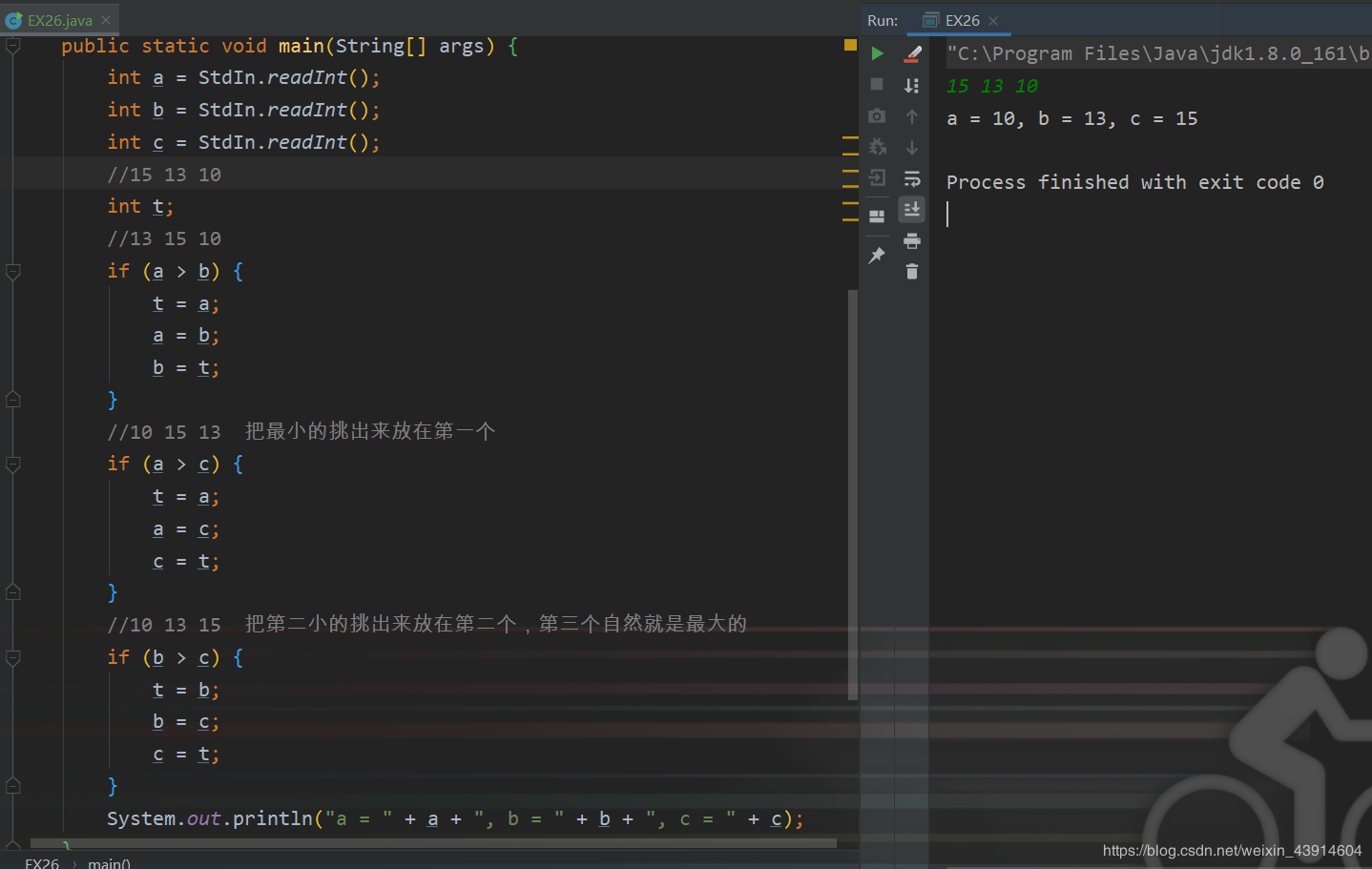Click the yellow inspection indicator square
Viewport: 1372px width, 869px height.
(x=850, y=45)
